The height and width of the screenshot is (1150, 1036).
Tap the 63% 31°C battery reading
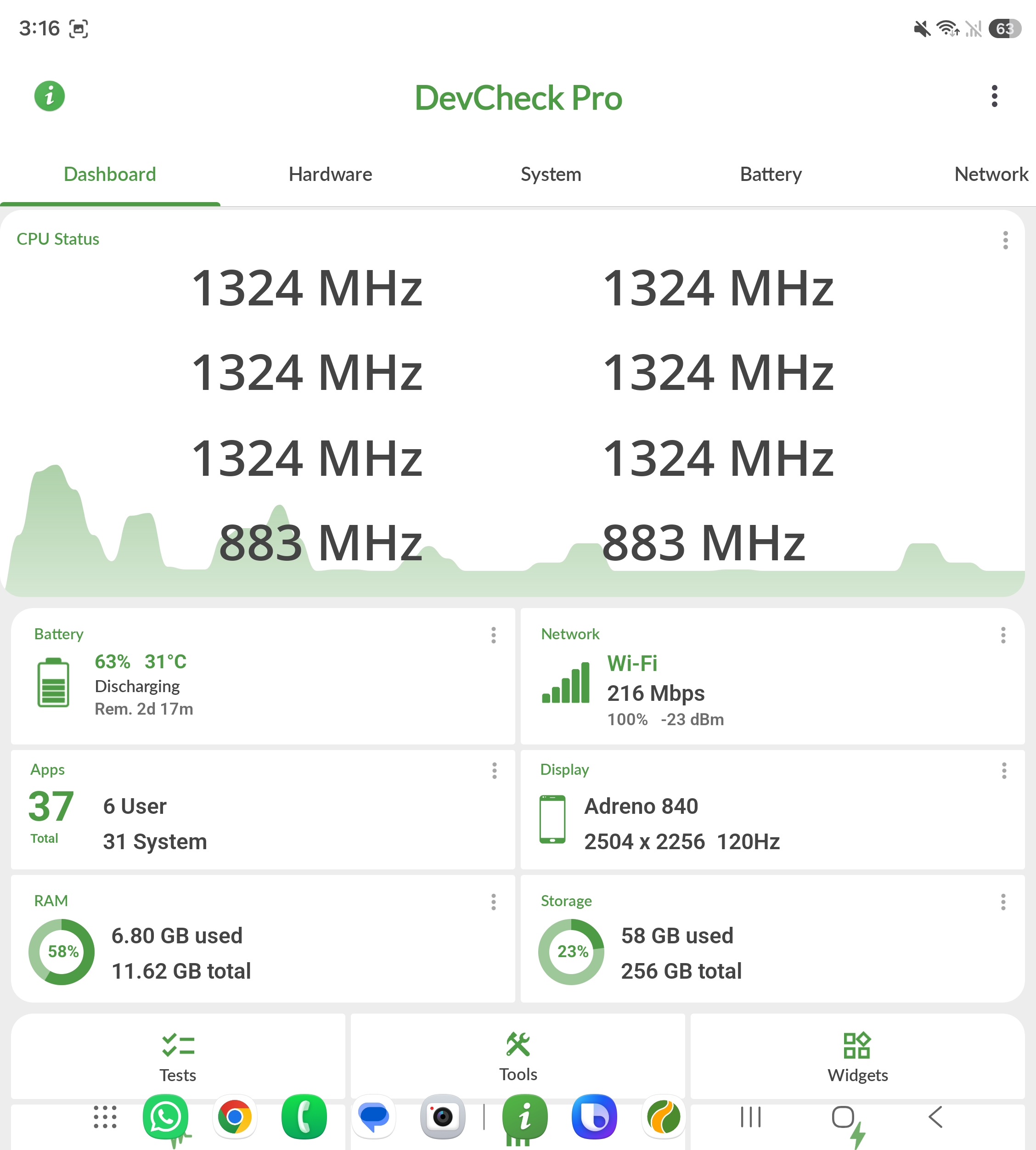(141, 661)
